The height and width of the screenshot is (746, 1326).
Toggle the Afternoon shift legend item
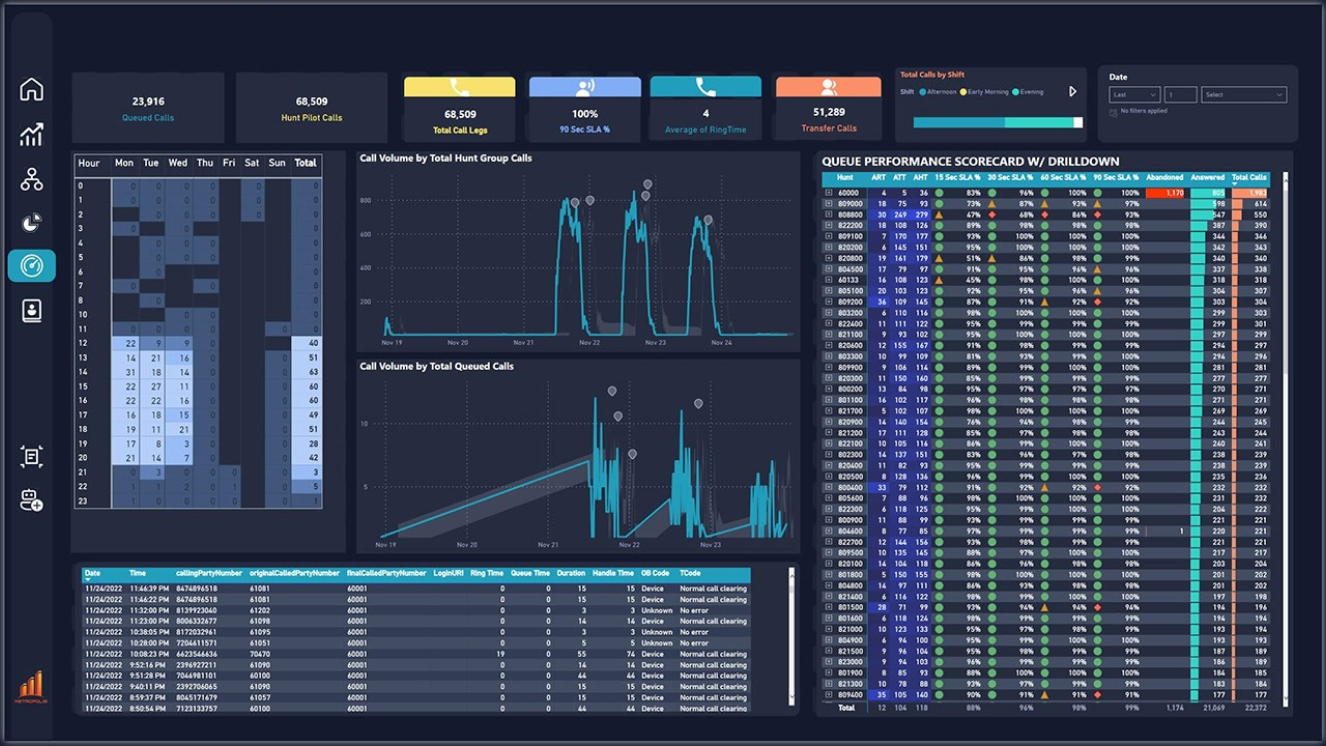click(937, 92)
